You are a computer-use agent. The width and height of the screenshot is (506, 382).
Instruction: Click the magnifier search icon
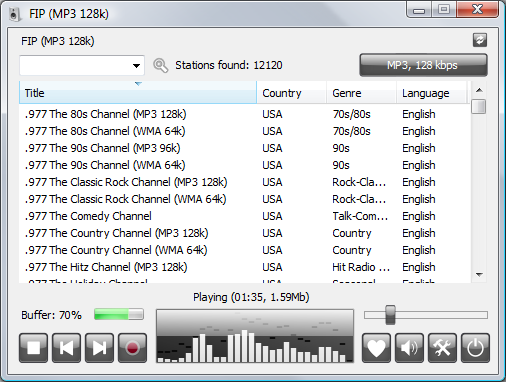[x=160, y=65]
